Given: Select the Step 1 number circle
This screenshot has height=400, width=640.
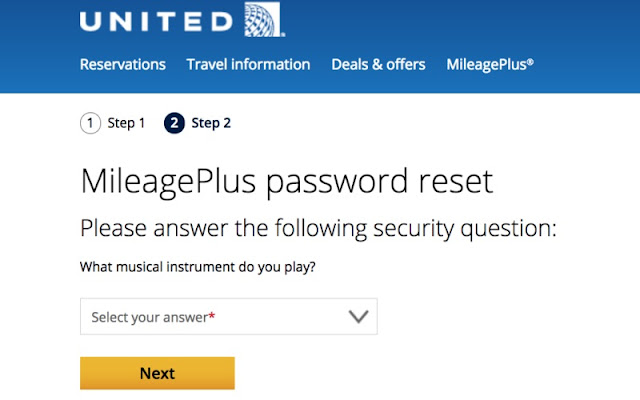Looking at the screenshot, I should click(91, 123).
